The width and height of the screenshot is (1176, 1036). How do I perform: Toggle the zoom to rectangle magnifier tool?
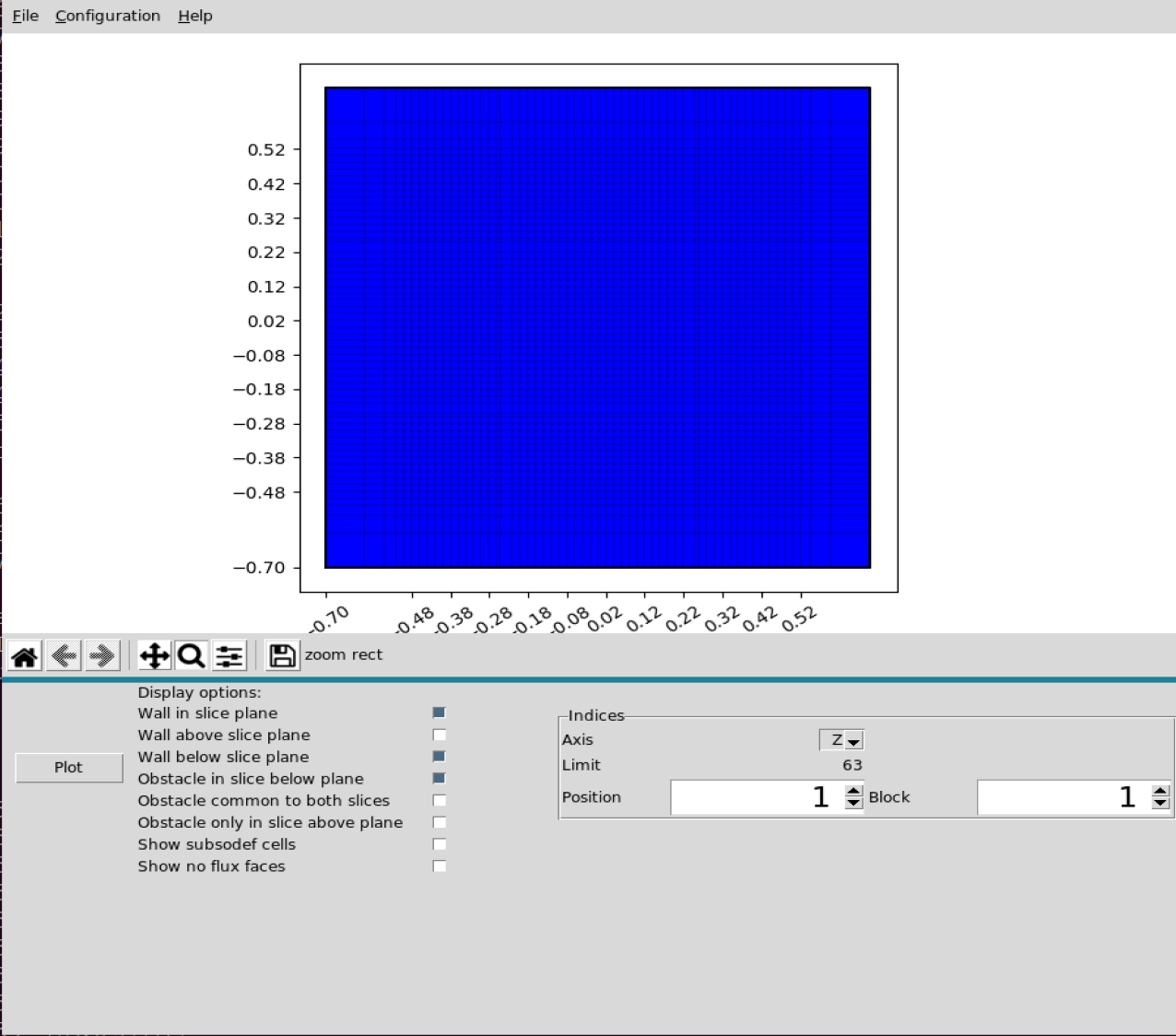191,655
